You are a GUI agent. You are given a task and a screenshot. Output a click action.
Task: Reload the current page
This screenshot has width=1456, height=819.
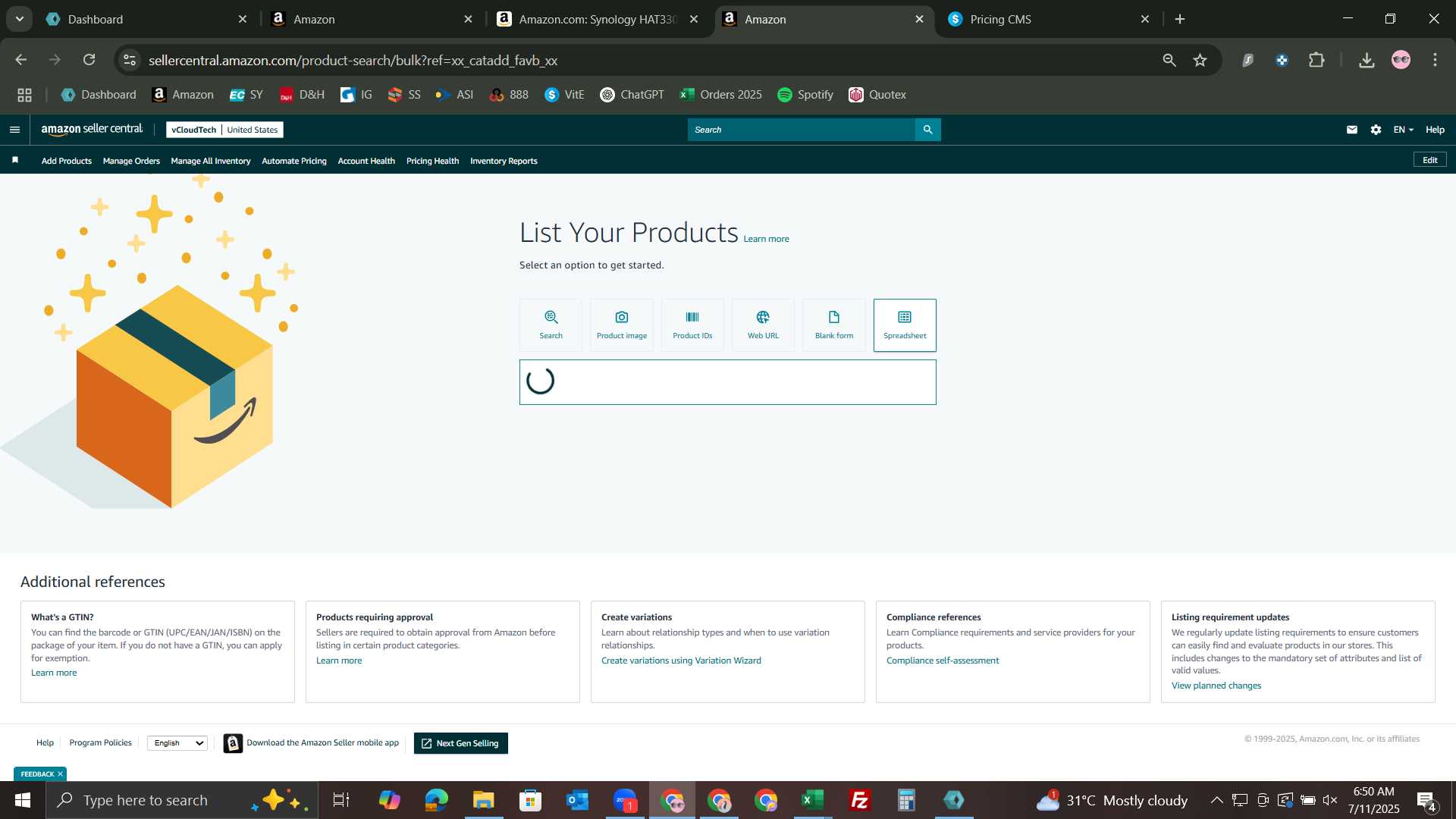(x=89, y=60)
